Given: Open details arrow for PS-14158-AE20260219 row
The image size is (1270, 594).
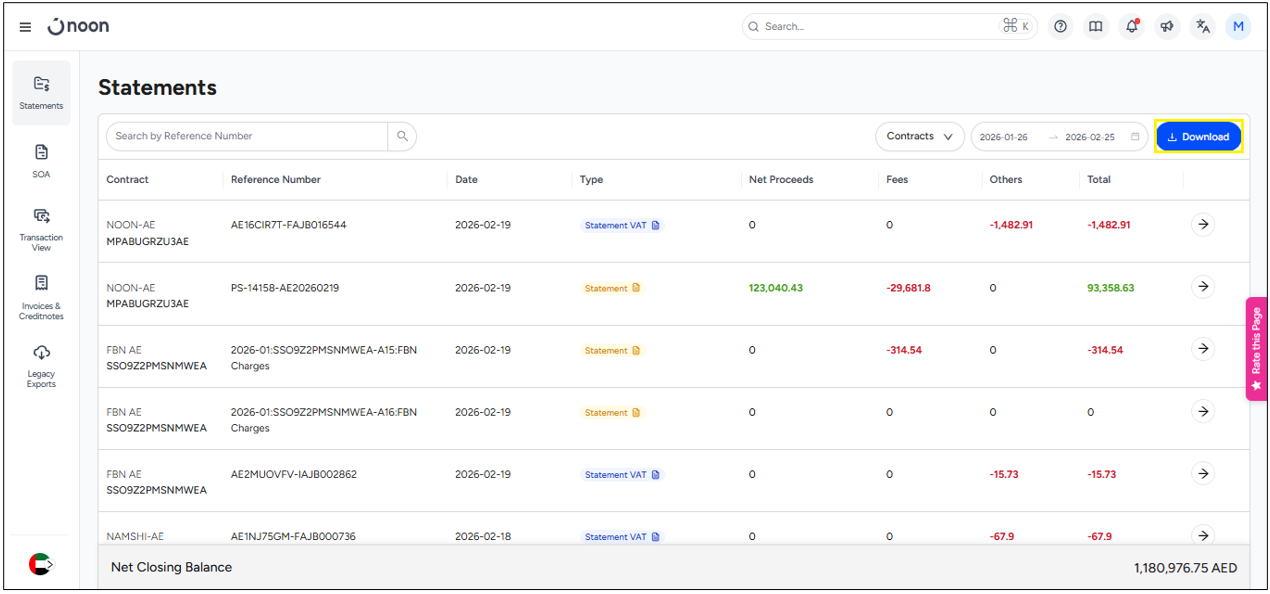Looking at the screenshot, I should tap(1202, 287).
